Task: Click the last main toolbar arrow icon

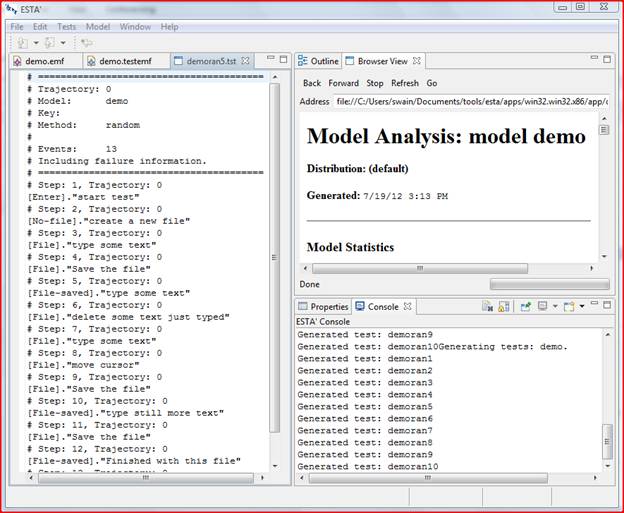Action: coord(87,43)
